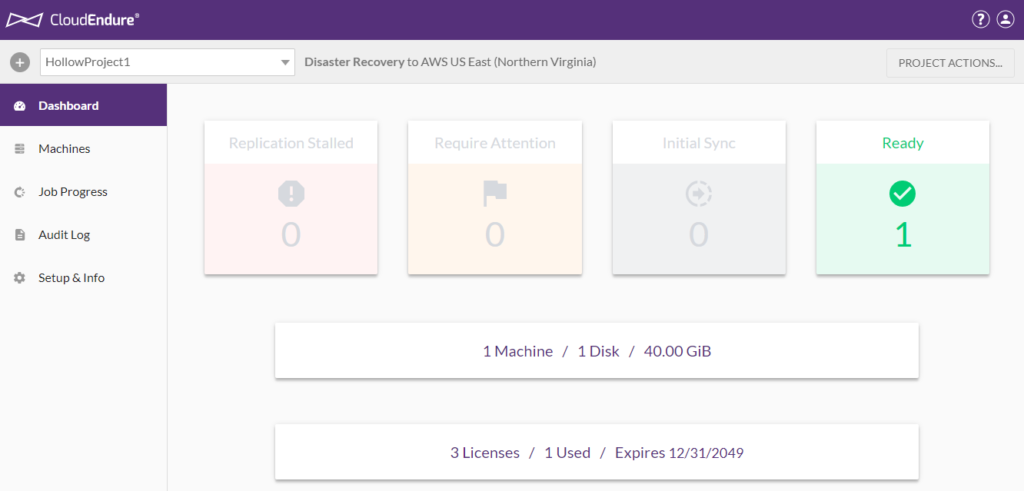Click the machine, disk and GiB summary bar
The width and height of the screenshot is (1024, 491).
pos(596,351)
